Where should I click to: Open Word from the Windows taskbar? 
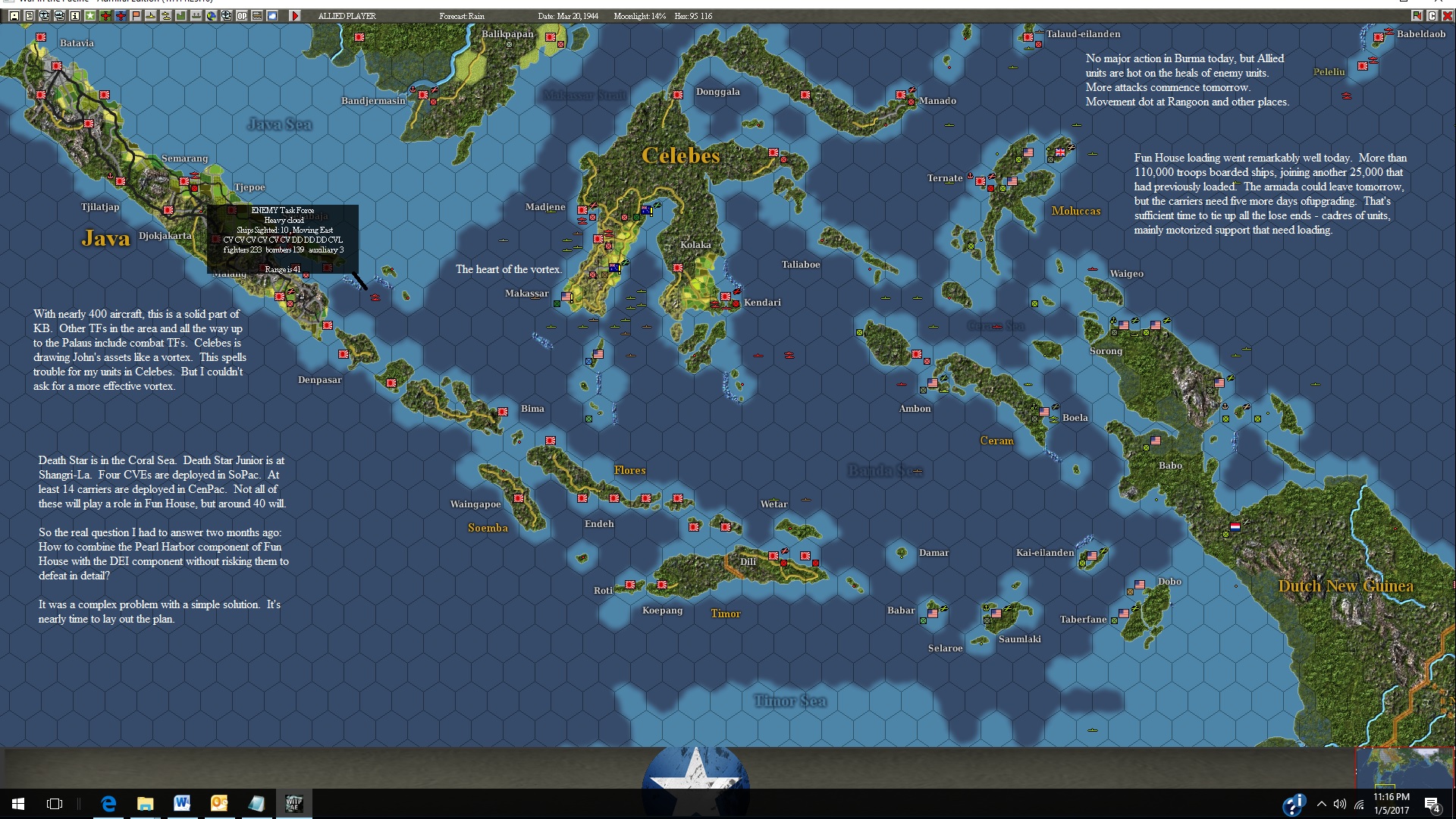point(182,804)
